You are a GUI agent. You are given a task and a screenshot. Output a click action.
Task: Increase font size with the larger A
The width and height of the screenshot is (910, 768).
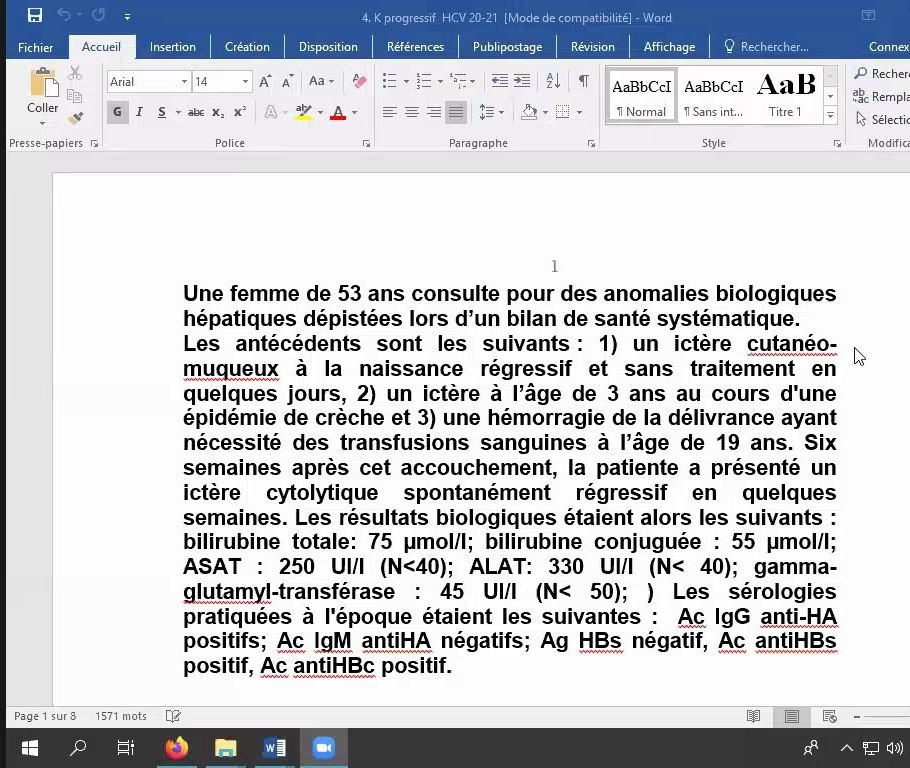point(265,81)
